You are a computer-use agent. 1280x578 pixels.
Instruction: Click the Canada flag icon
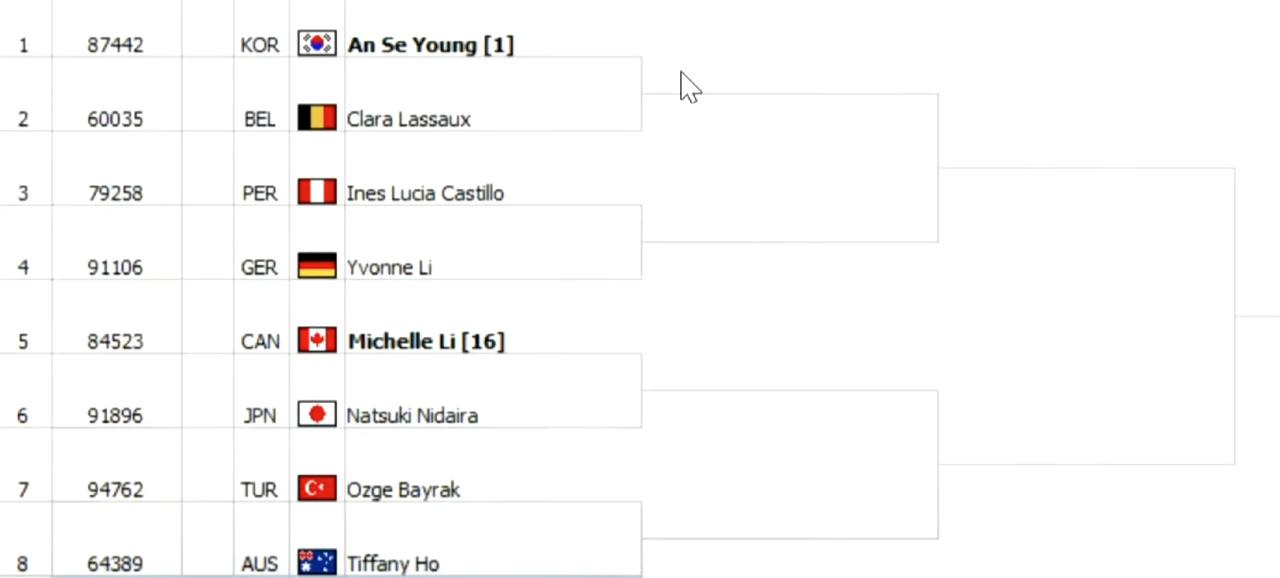pyautogui.click(x=317, y=340)
